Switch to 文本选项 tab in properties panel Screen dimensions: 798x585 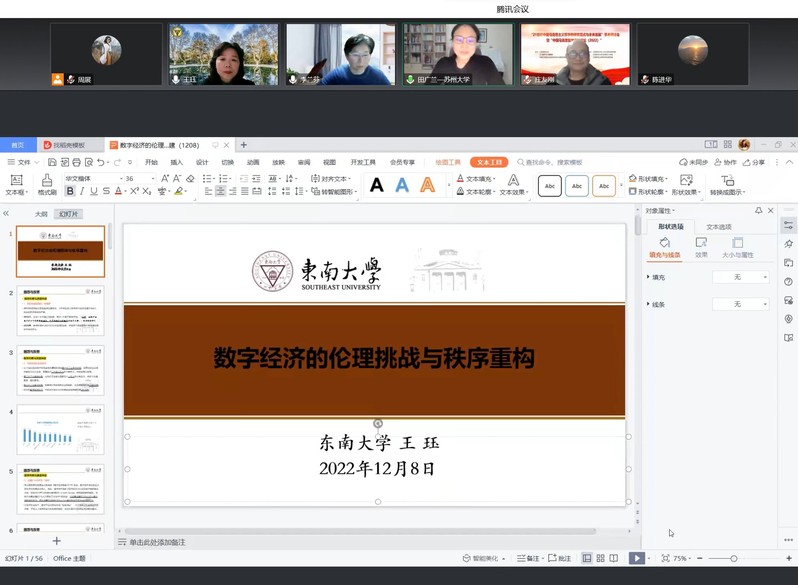pyautogui.click(x=719, y=227)
